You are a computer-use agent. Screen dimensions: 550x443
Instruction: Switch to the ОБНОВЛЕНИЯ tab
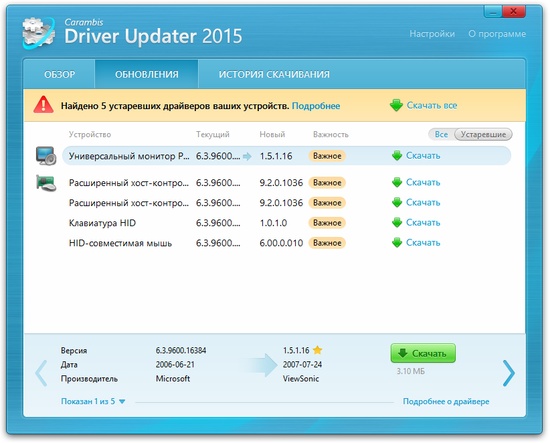[x=147, y=74]
